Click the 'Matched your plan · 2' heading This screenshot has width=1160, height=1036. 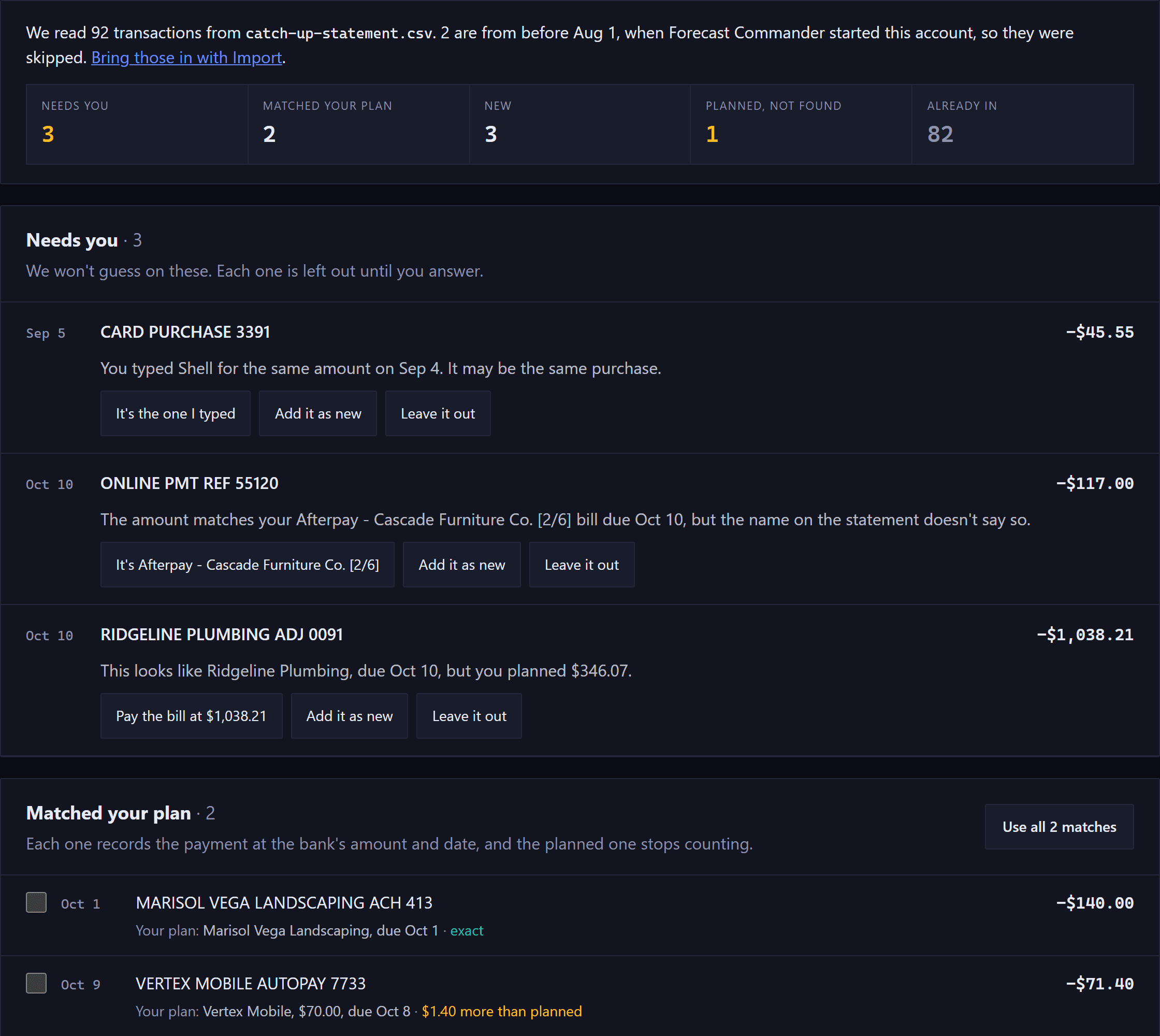tap(121, 813)
